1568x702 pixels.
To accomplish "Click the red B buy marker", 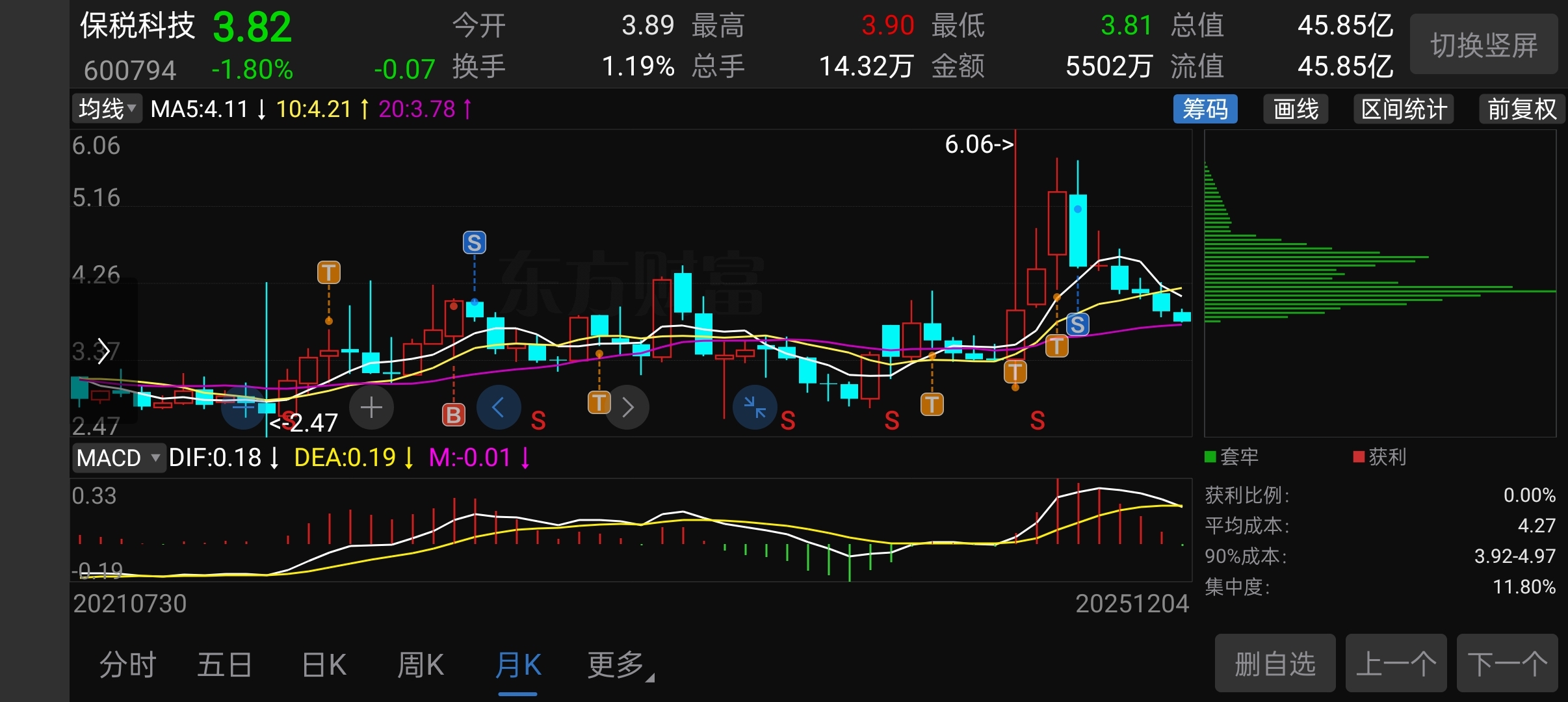I will pyautogui.click(x=454, y=414).
